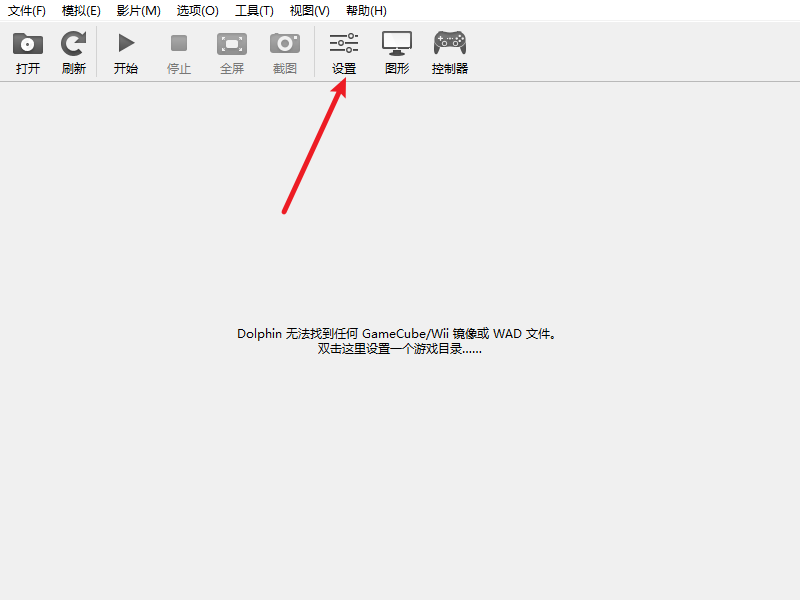Refresh the game list with 刷新
This screenshot has height=600, width=800.
click(73, 53)
